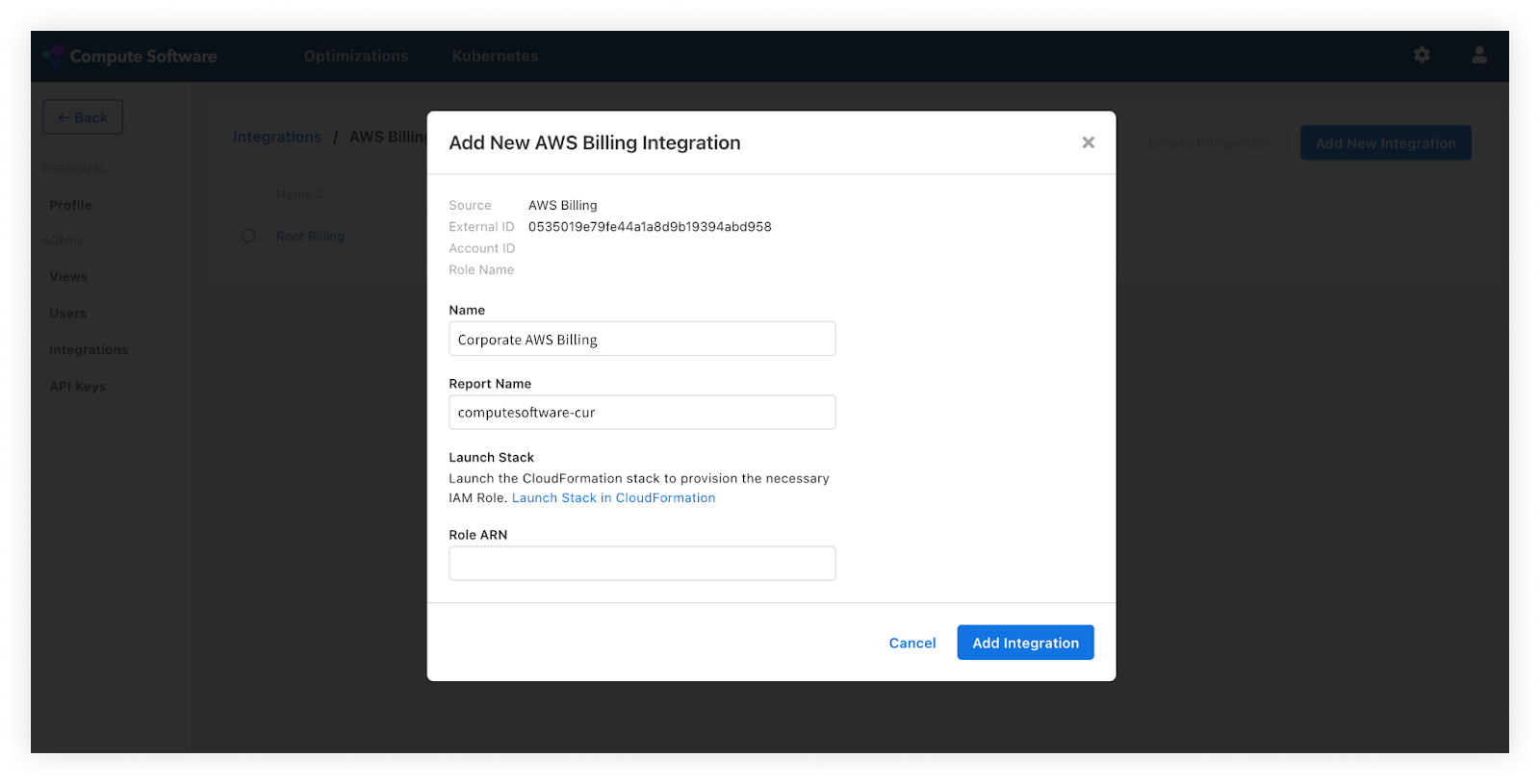This screenshot has height=784, width=1540.
Task: Edit the Report Name field
Action: (x=642, y=413)
